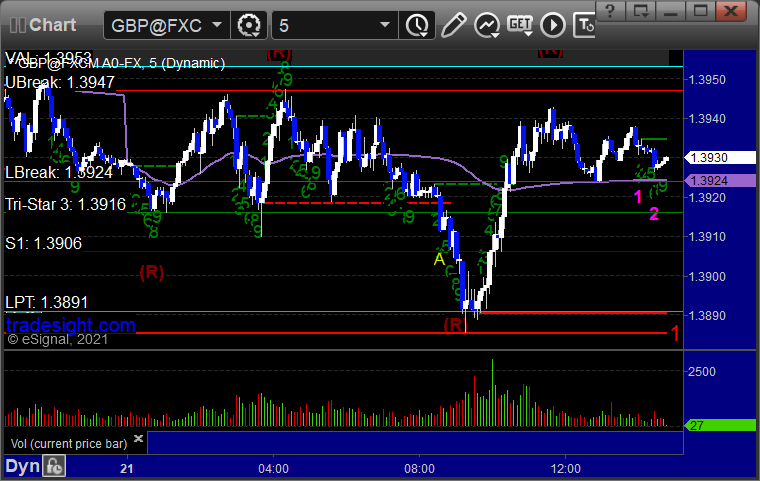Viewport: 760px width, 481px height.
Task: Click the To toolbar icon
Action: click(x=584, y=25)
